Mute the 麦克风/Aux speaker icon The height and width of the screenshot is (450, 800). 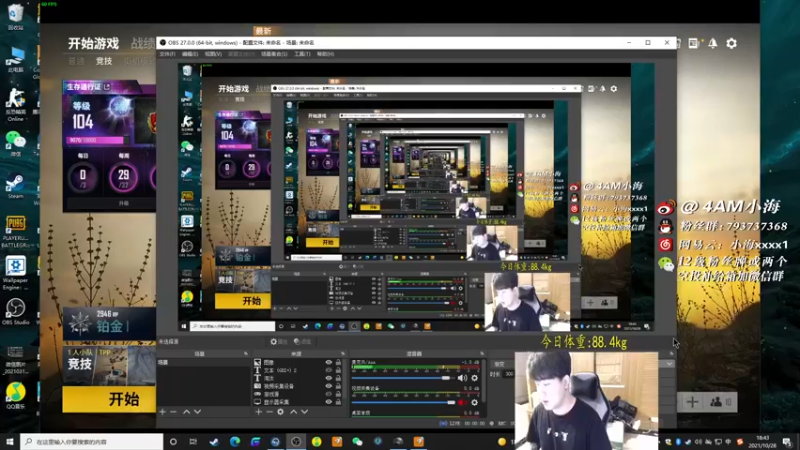[462, 378]
